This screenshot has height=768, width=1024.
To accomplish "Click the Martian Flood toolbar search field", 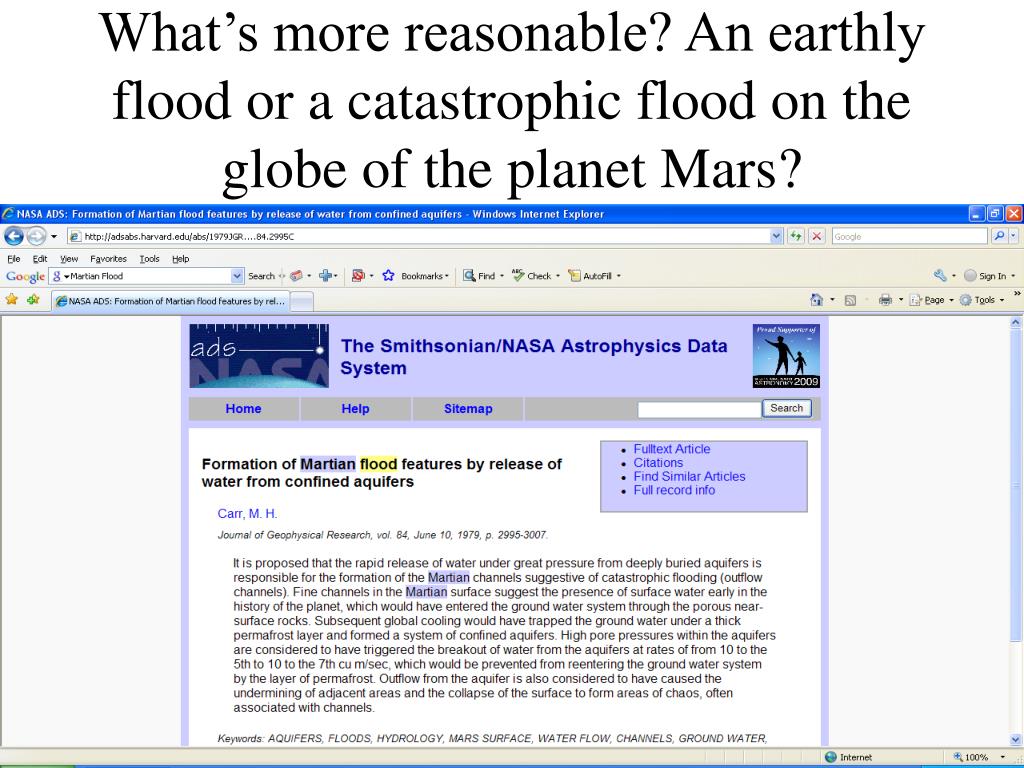I will tap(140, 276).
